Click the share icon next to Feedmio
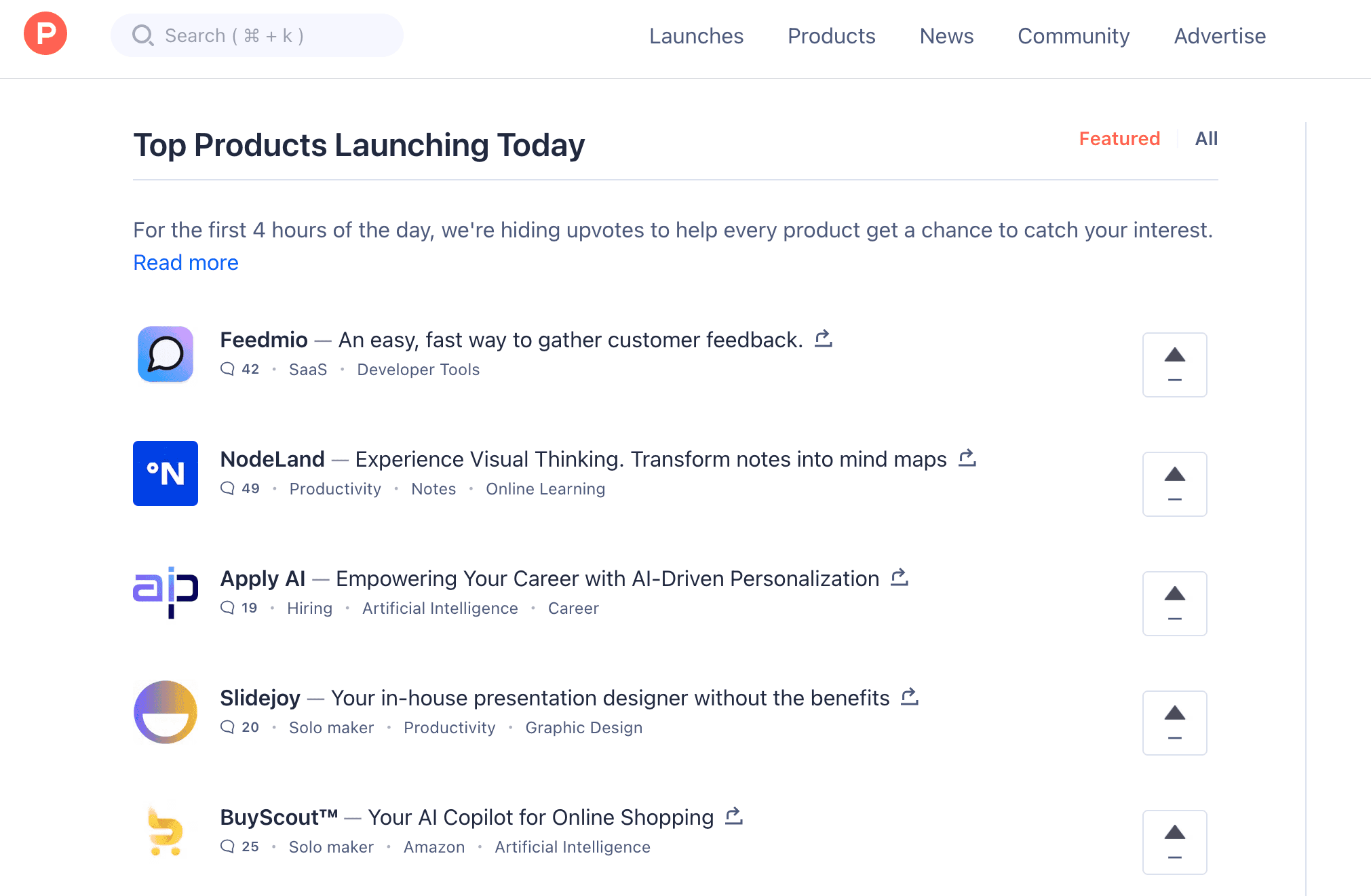 point(824,338)
